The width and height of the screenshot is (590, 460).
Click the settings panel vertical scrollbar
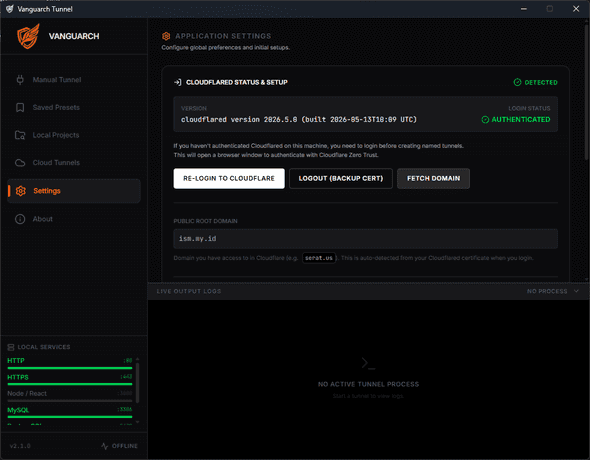pos(587,92)
